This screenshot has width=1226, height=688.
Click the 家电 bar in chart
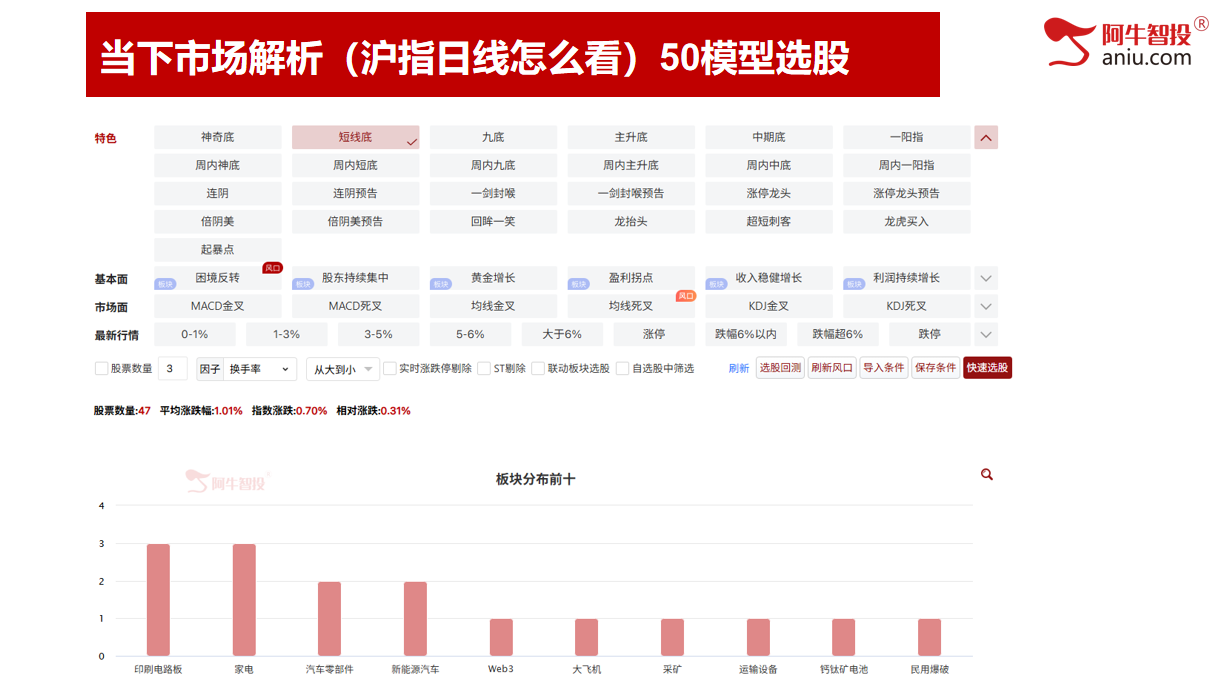244,600
